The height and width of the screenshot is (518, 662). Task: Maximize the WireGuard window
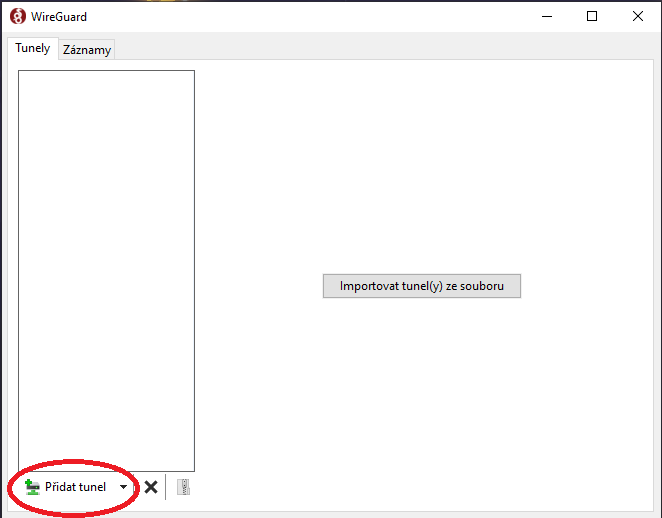[592, 16]
